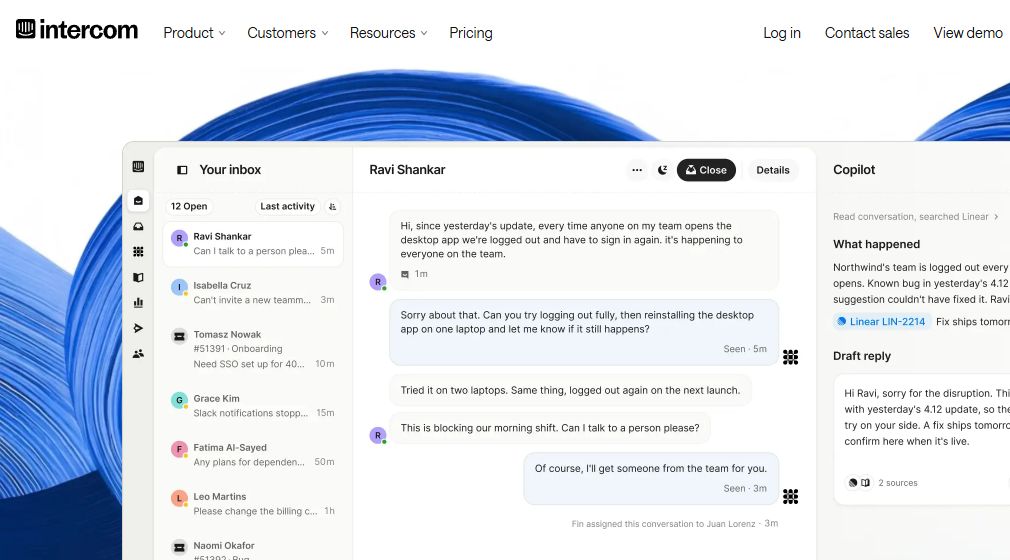Click View demo in header
1010x560 pixels.
(x=967, y=33)
